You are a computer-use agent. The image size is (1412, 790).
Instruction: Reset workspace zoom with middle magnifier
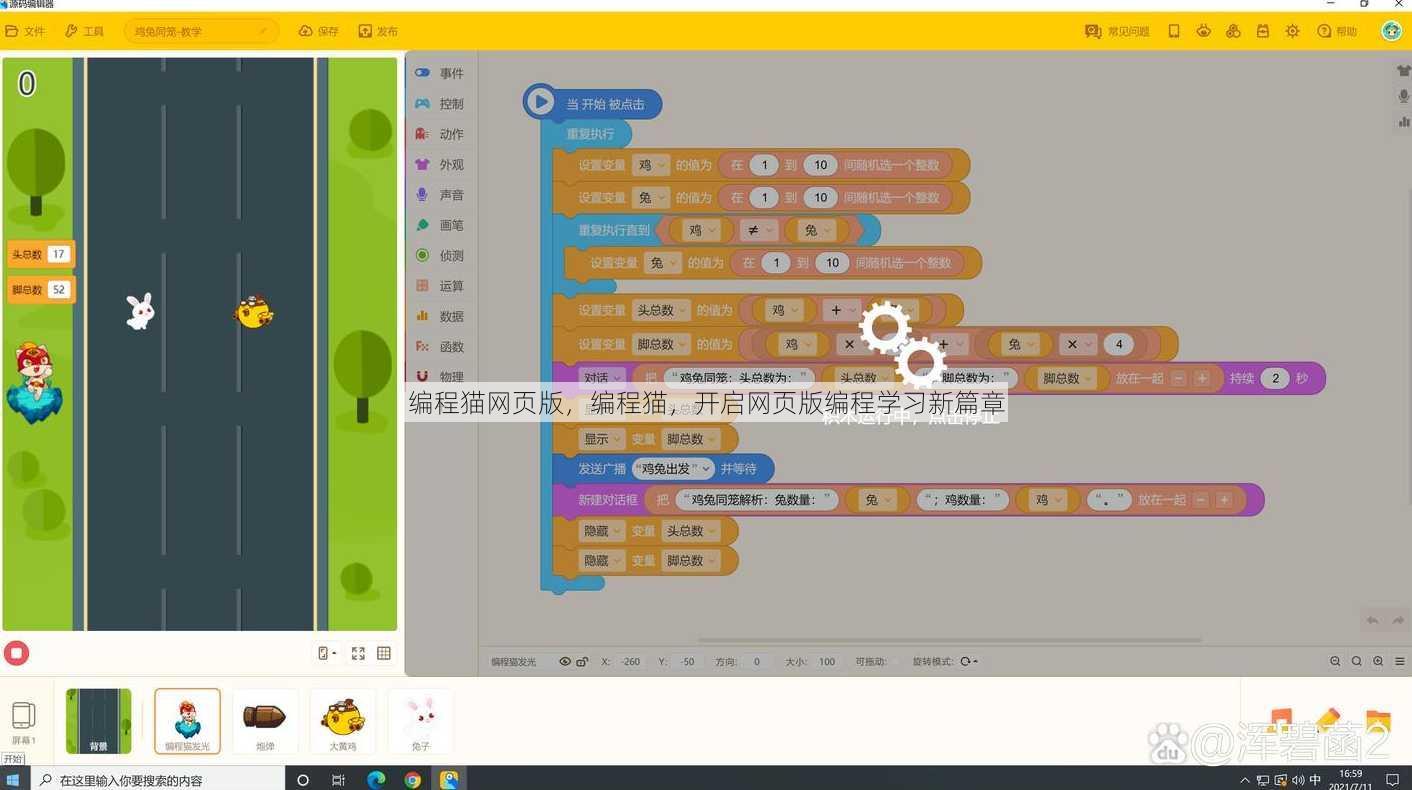[x=1357, y=661]
